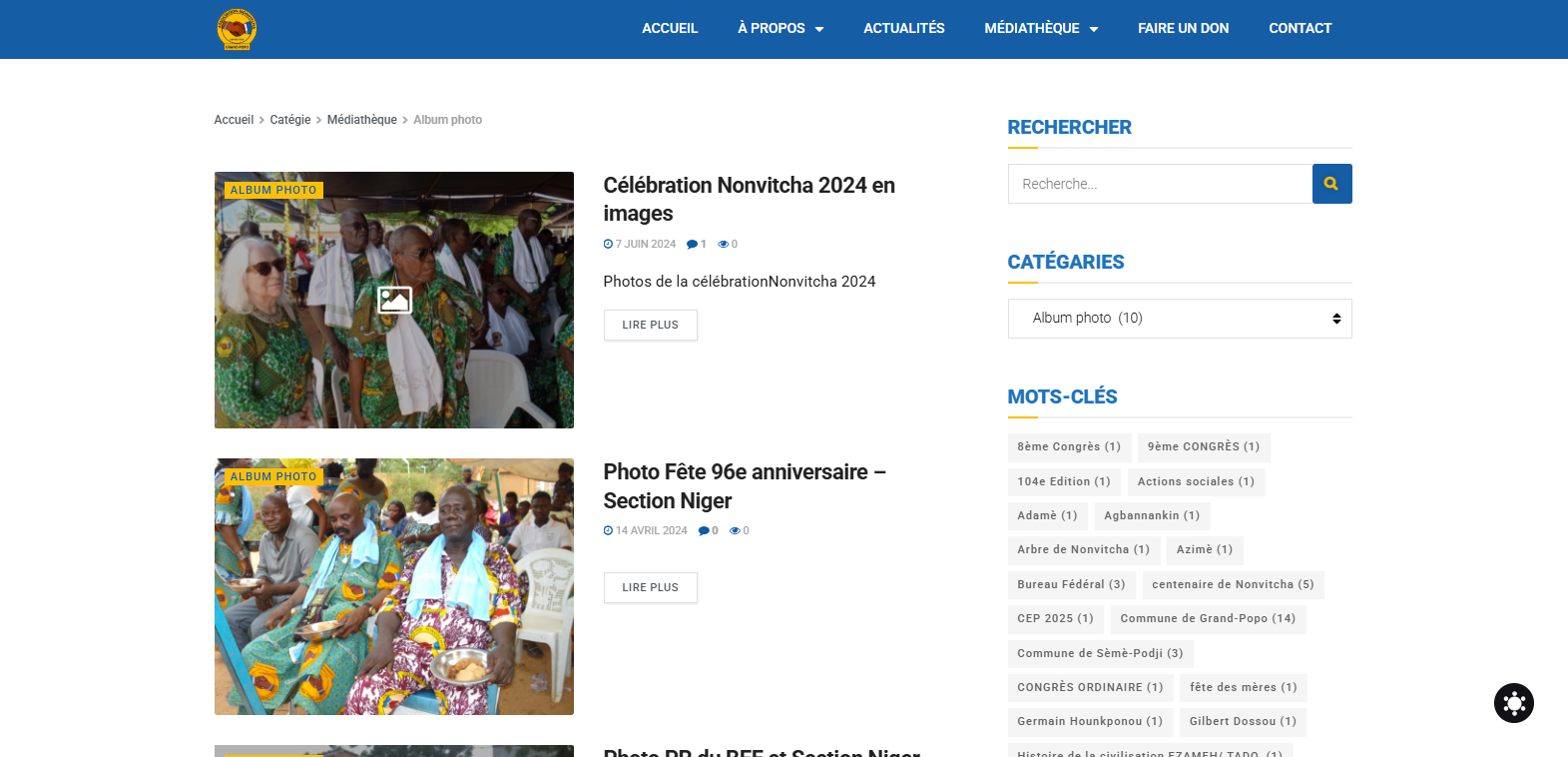
Task: Open the Nonvitcha 2024 album thumbnail
Action: pos(394,300)
